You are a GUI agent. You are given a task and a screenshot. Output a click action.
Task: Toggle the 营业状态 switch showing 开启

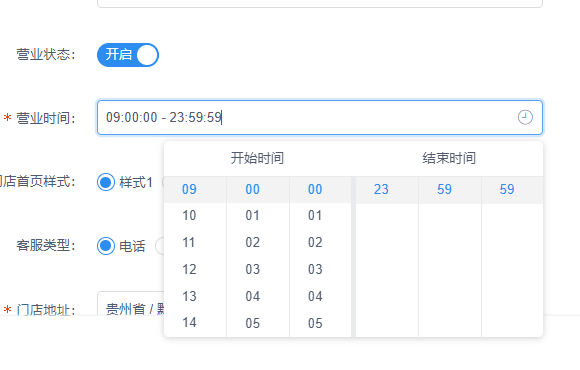[x=128, y=55]
